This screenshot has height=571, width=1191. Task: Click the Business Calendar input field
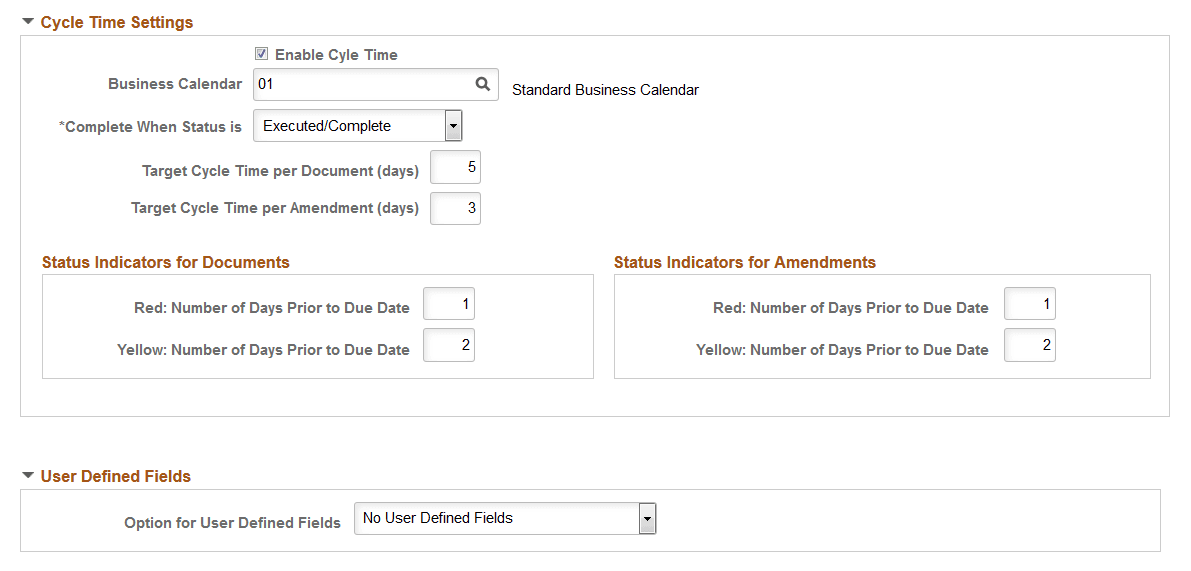(x=360, y=85)
